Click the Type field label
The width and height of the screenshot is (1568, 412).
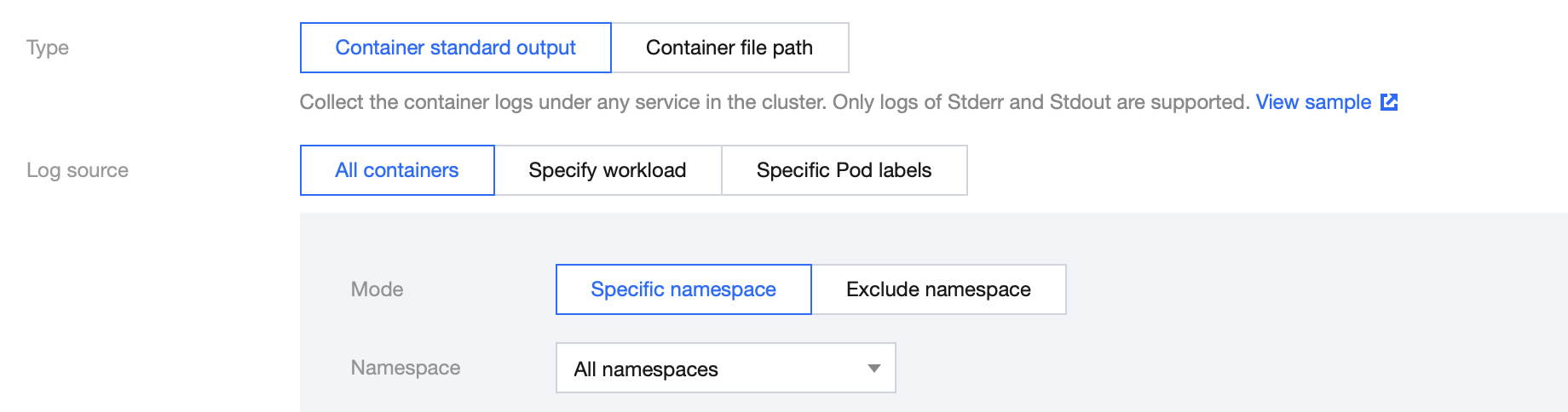tap(48, 48)
